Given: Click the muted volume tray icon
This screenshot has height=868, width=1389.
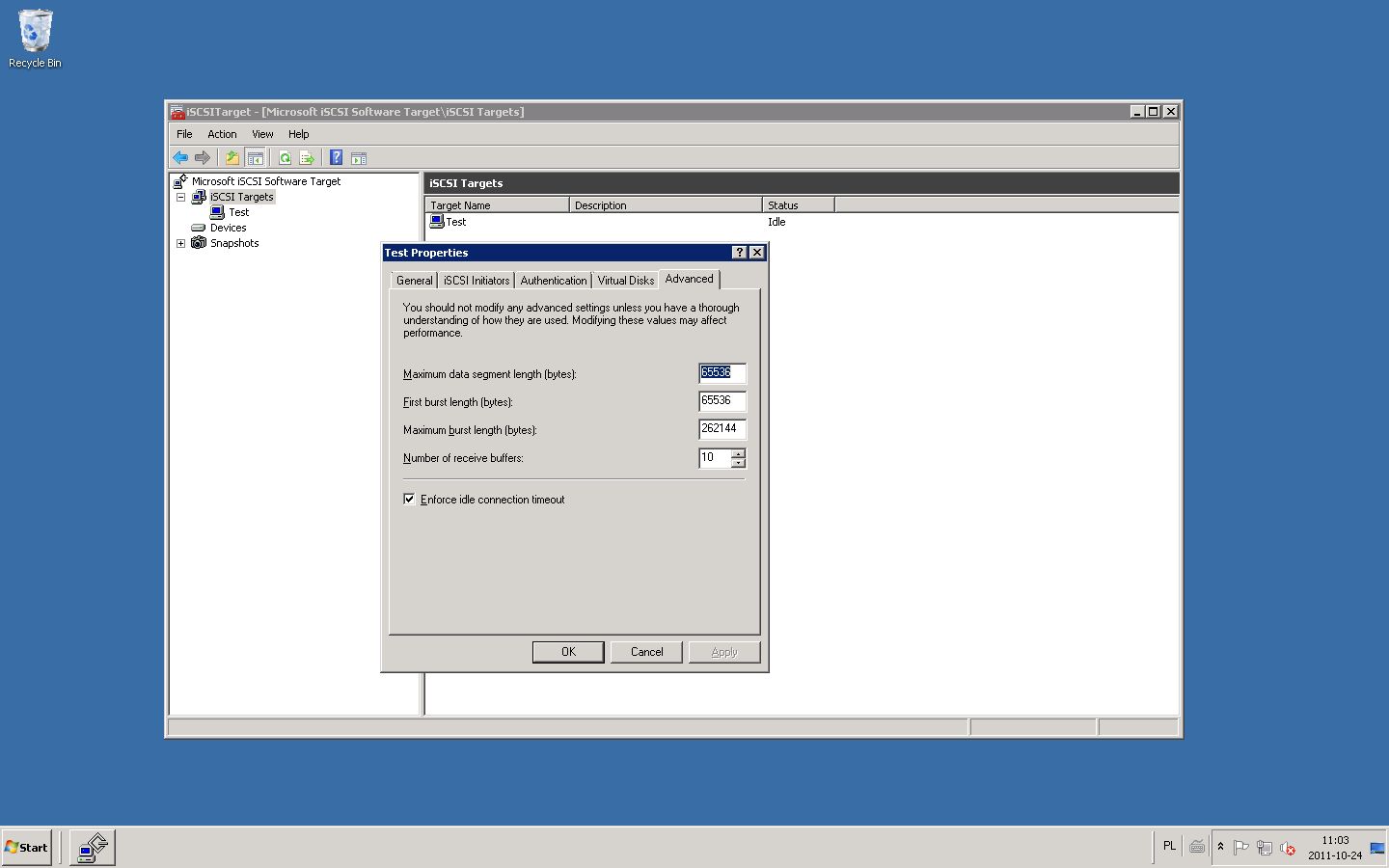Looking at the screenshot, I should coord(1287,848).
